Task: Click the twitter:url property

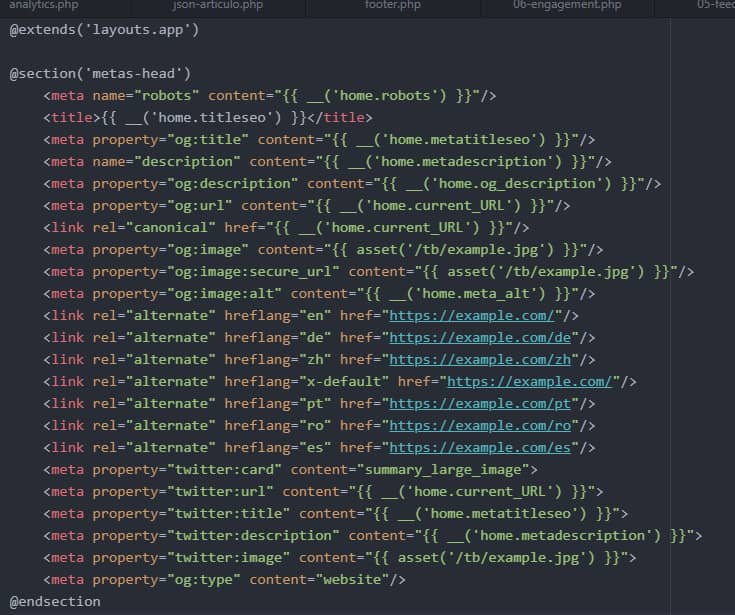Action: coord(183,492)
